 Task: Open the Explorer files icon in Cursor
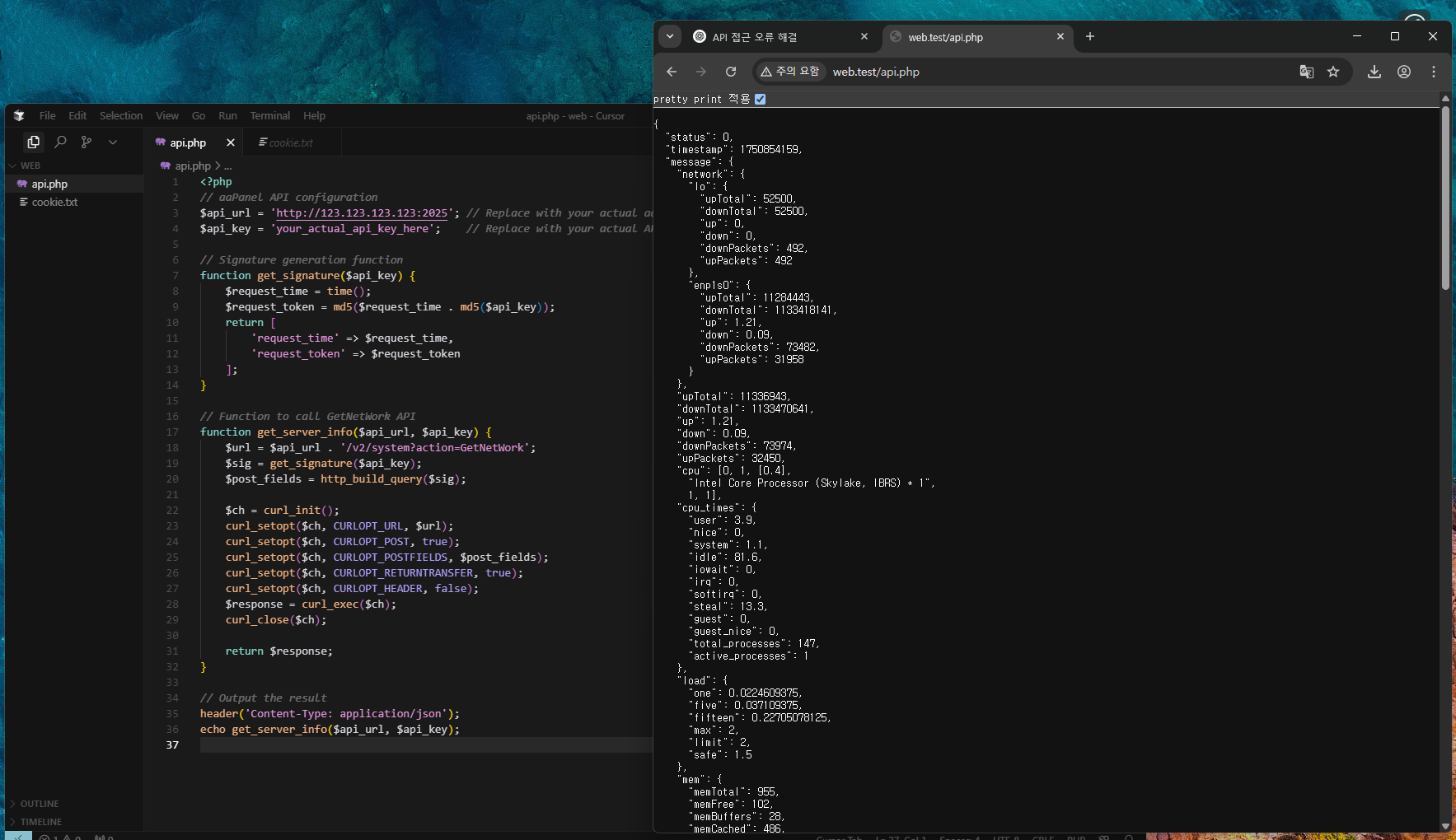click(33, 142)
